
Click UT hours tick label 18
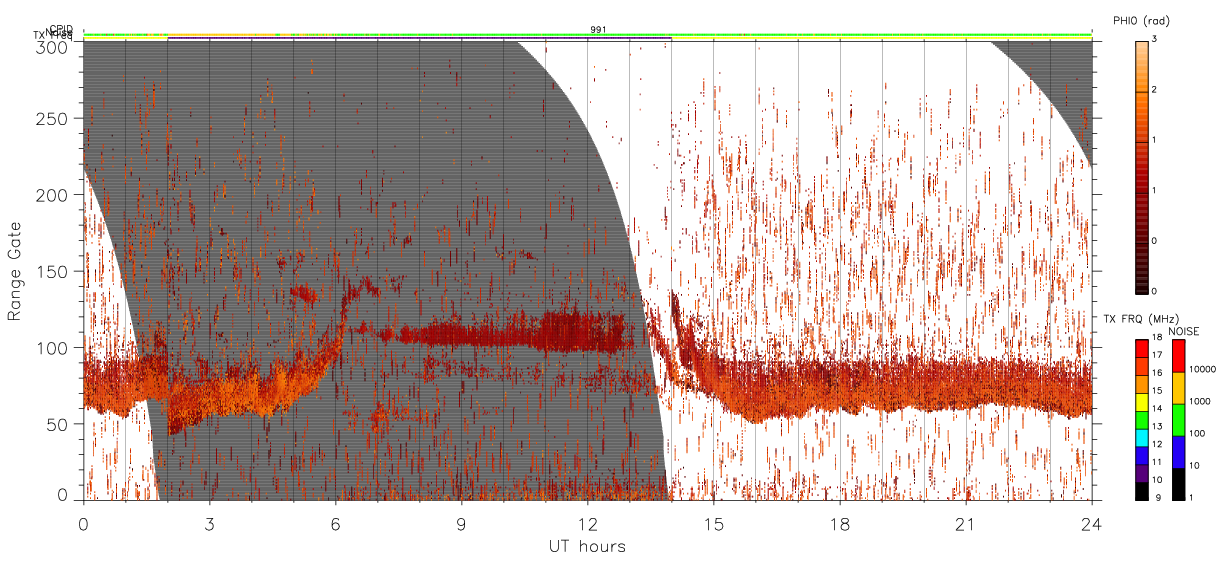point(839,524)
